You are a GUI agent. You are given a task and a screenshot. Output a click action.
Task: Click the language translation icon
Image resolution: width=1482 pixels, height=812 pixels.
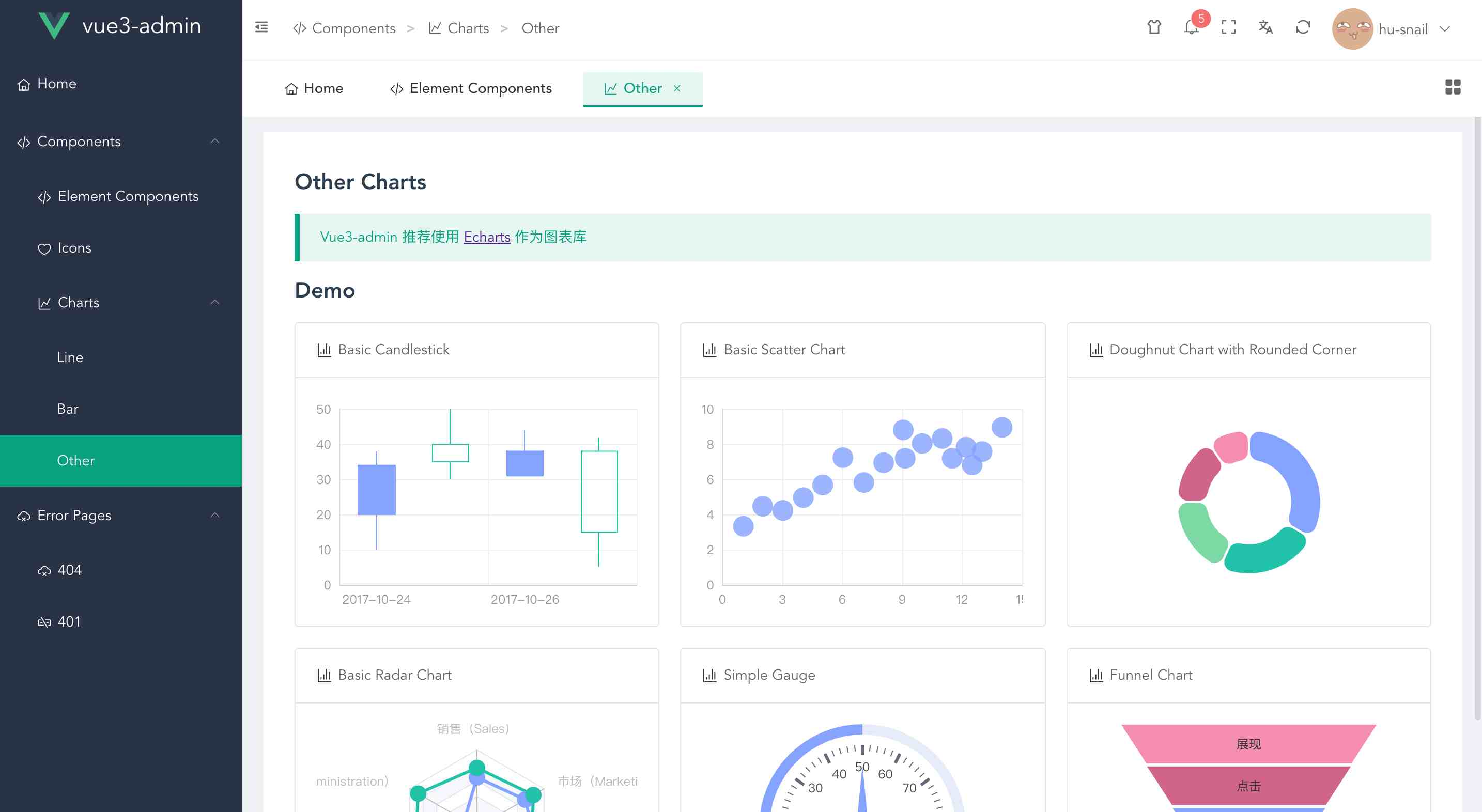click(x=1266, y=28)
